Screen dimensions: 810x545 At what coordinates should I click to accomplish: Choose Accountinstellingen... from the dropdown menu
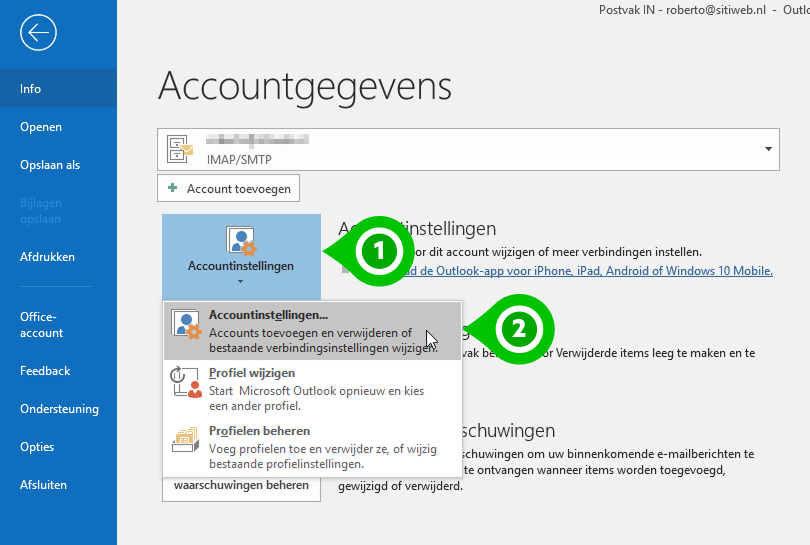(313, 331)
